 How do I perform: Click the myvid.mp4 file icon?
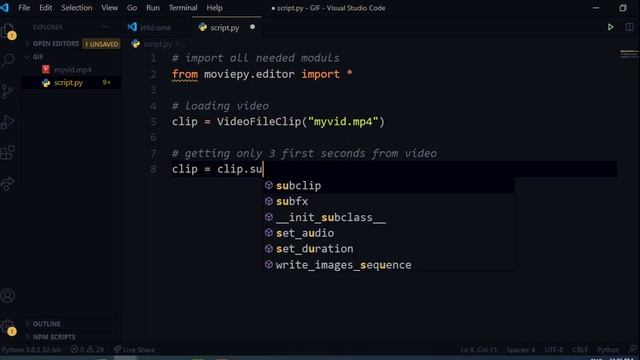click(46, 69)
